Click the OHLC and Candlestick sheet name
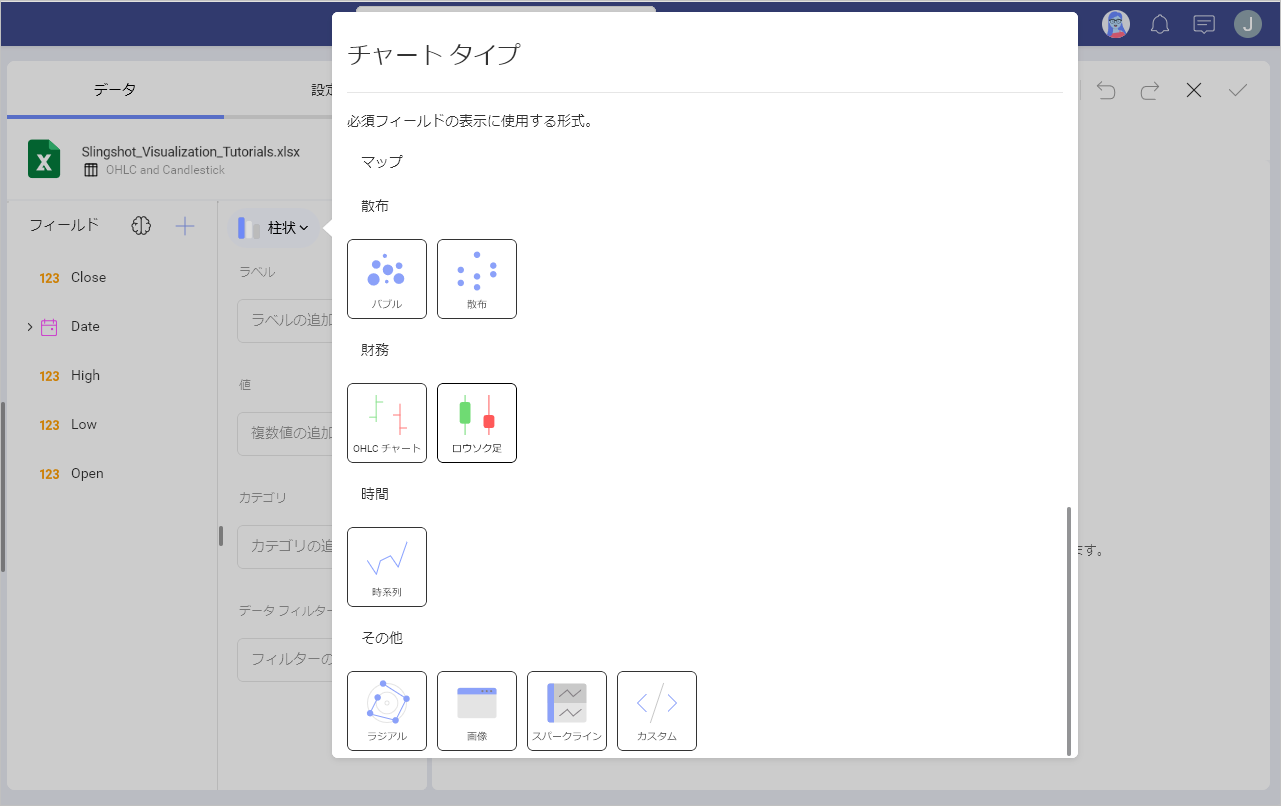The height and width of the screenshot is (806, 1281). (165, 170)
